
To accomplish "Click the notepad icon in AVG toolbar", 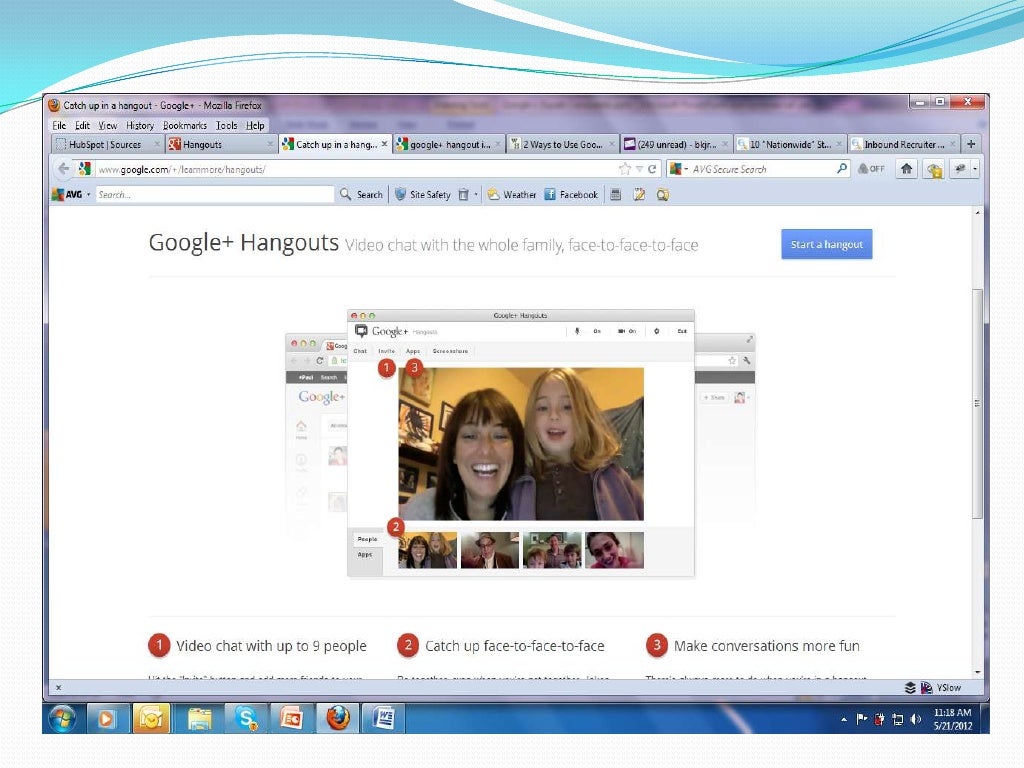I will [x=639, y=194].
